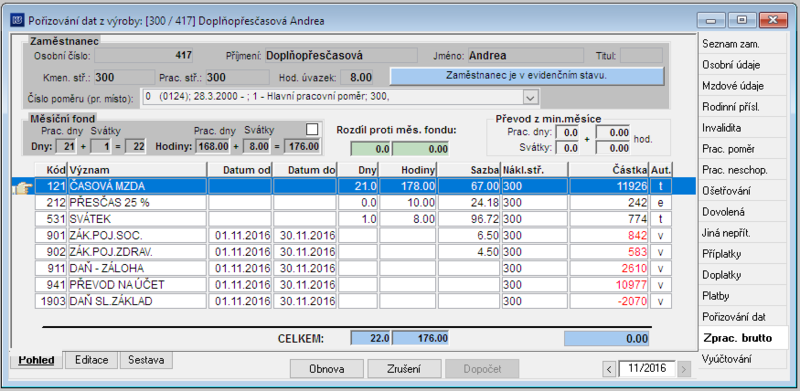
Task: Click the Prac. stř. field
Action: pyautogui.click(x=238, y=77)
